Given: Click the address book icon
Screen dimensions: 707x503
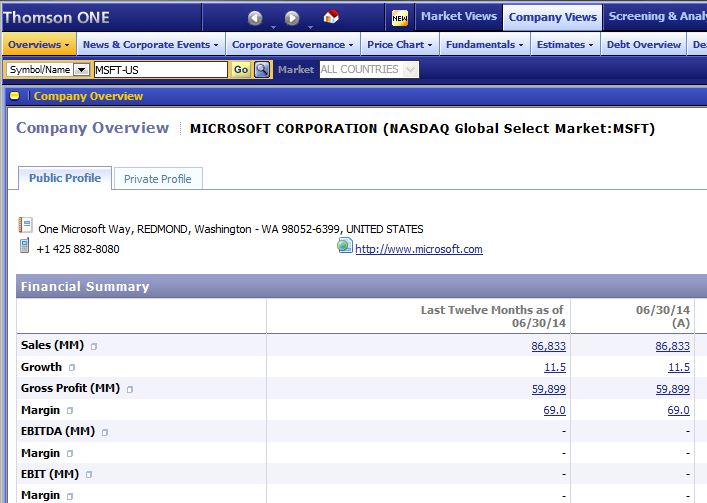Looking at the screenshot, I should point(25,224).
